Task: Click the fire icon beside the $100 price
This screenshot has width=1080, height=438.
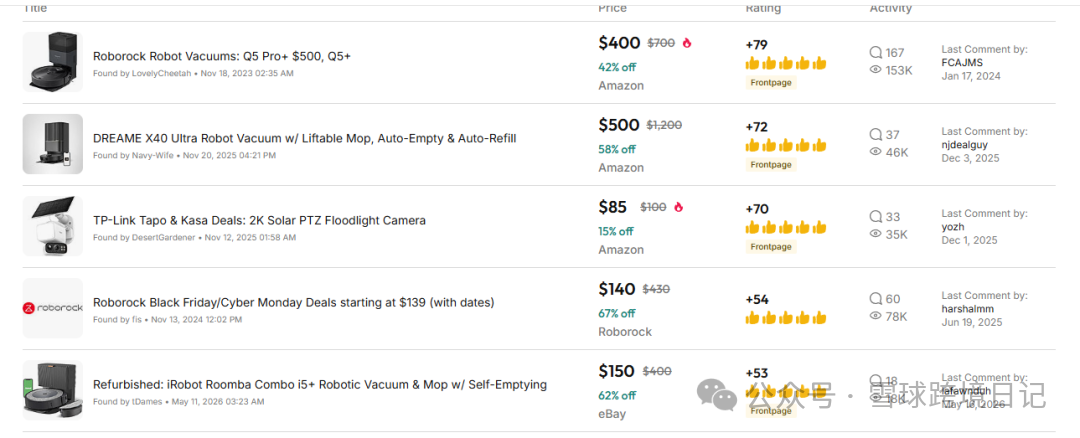Action: pos(678,207)
